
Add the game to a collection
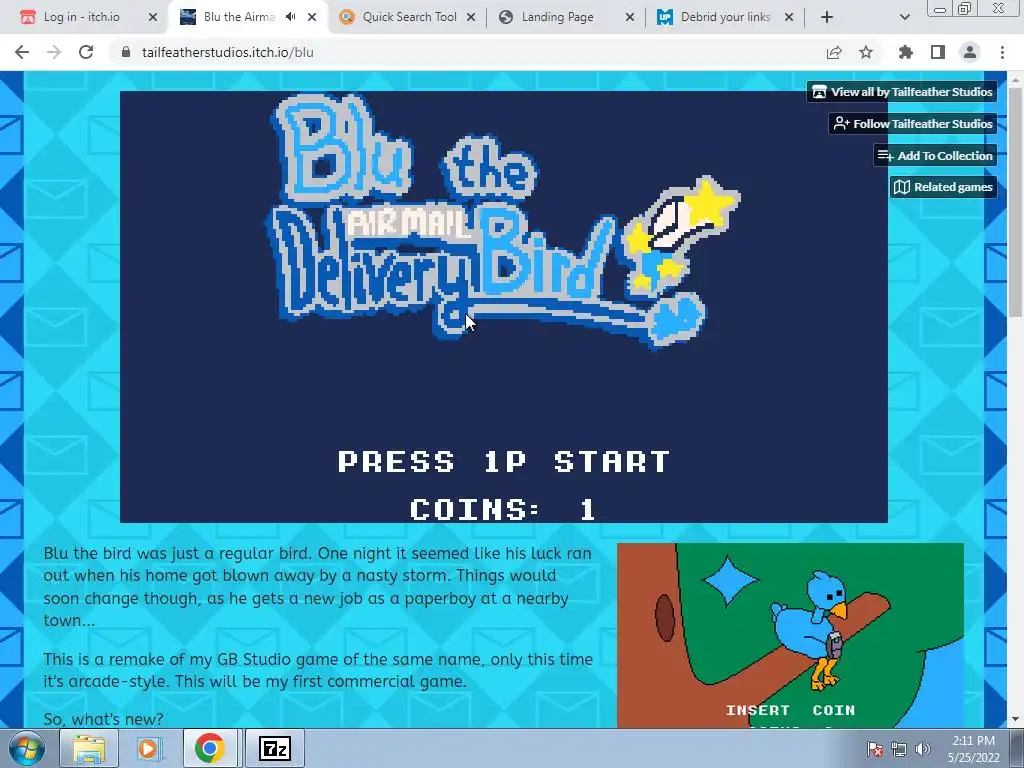pos(935,155)
